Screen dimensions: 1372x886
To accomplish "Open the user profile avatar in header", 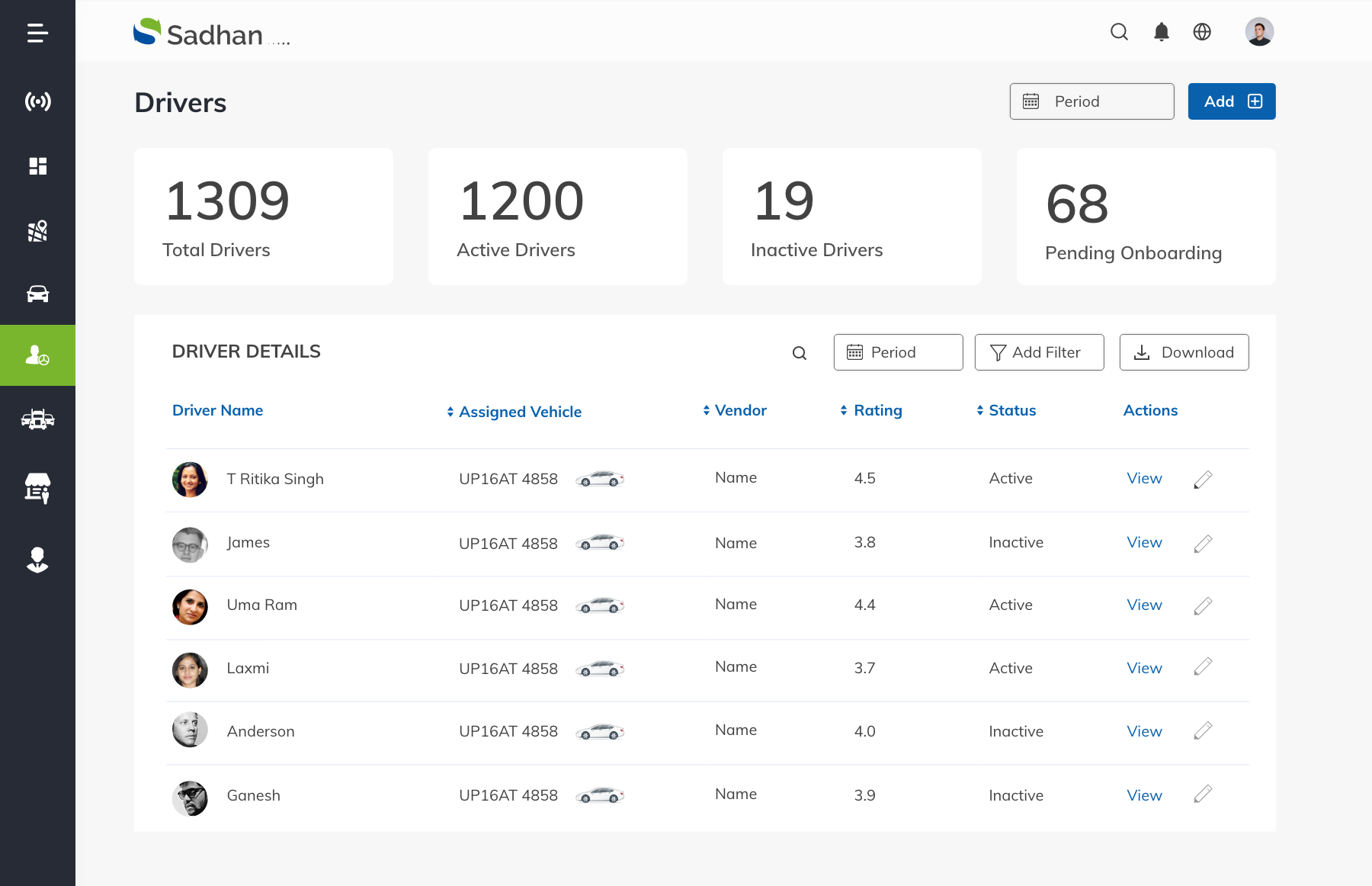I will pyautogui.click(x=1259, y=32).
